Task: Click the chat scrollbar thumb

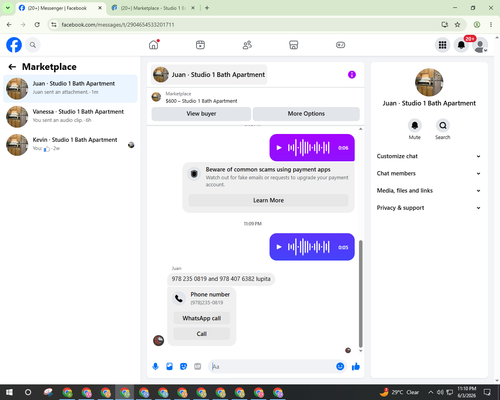Action: click(360, 294)
